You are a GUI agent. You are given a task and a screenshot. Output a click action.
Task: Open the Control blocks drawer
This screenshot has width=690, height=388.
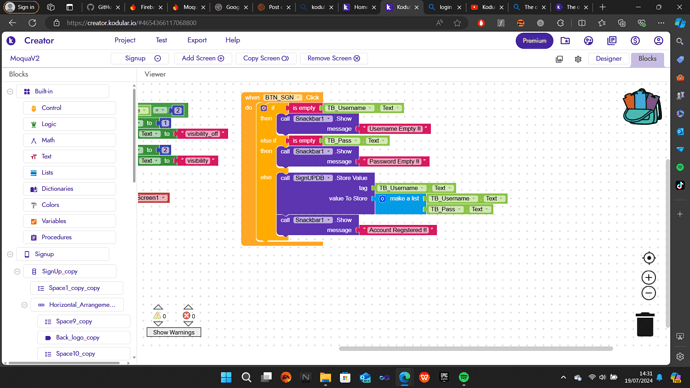[x=70, y=108]
